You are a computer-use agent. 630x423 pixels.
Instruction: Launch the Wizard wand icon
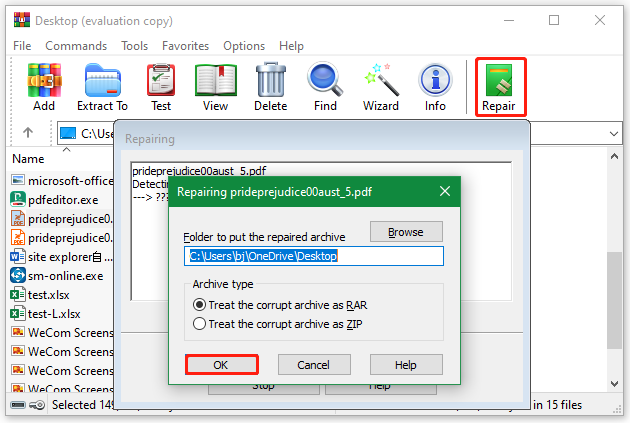[x=380, y=86]
